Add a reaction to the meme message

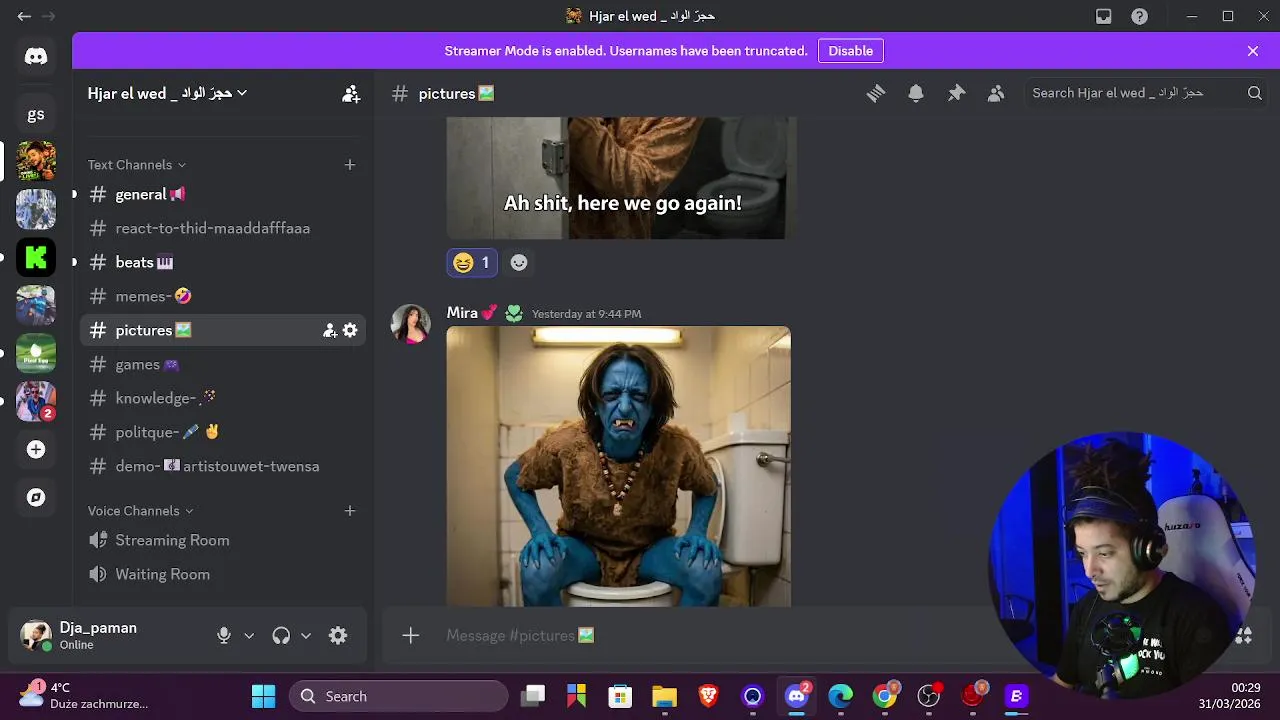coord(519,262)
